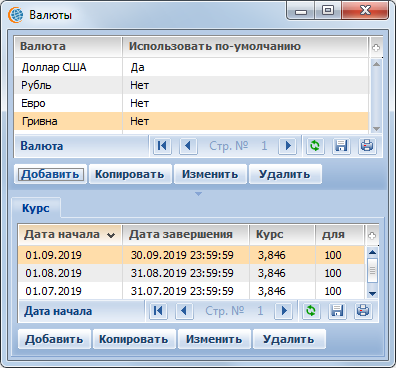Image resolution: width=396 pixels, height=368 pixels.
Task: Select the 01.07.2019 rate row
Action: point(191,291)
